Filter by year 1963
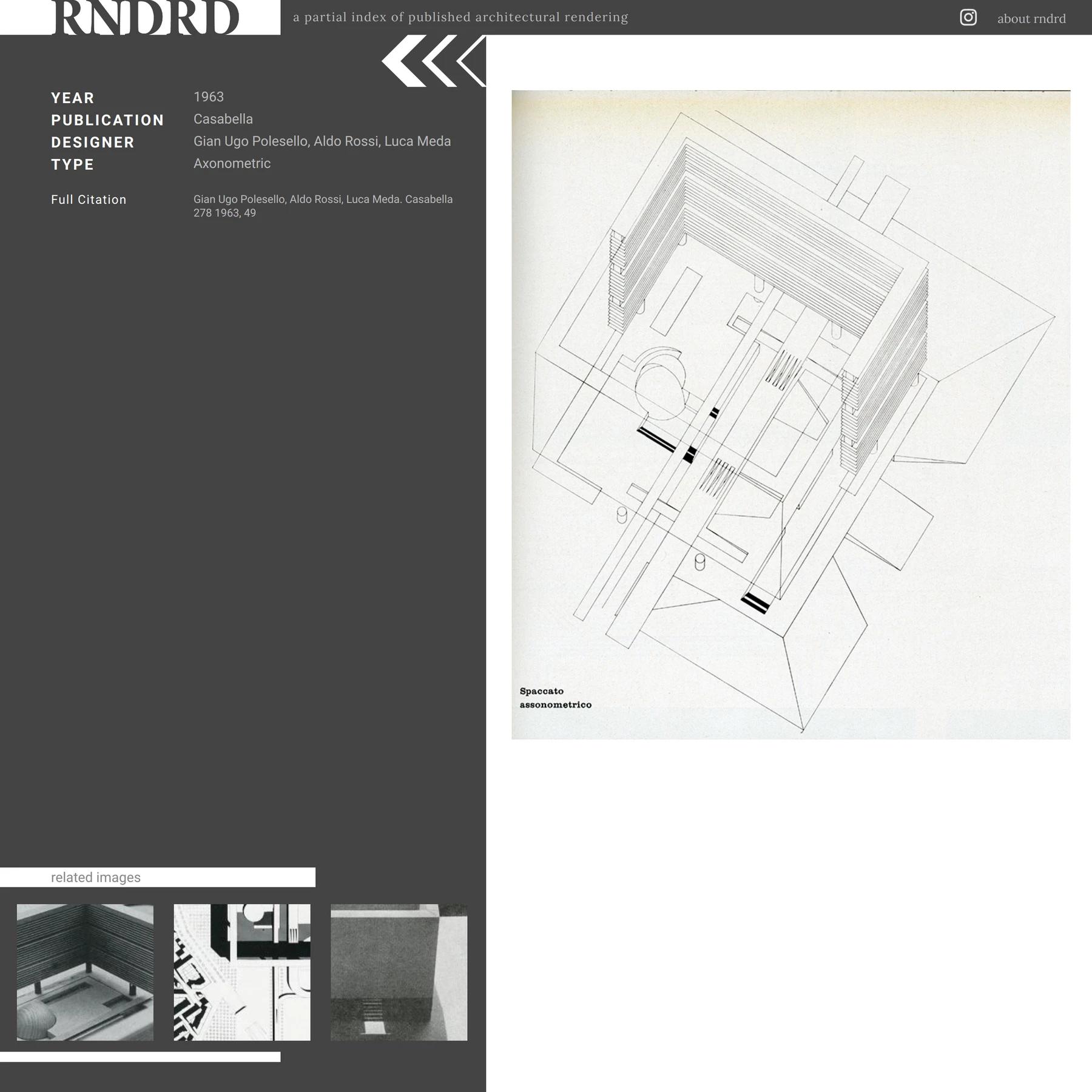Image resolution: width=1092 pixels, height=1092 pixels. (x=209, y=97)
